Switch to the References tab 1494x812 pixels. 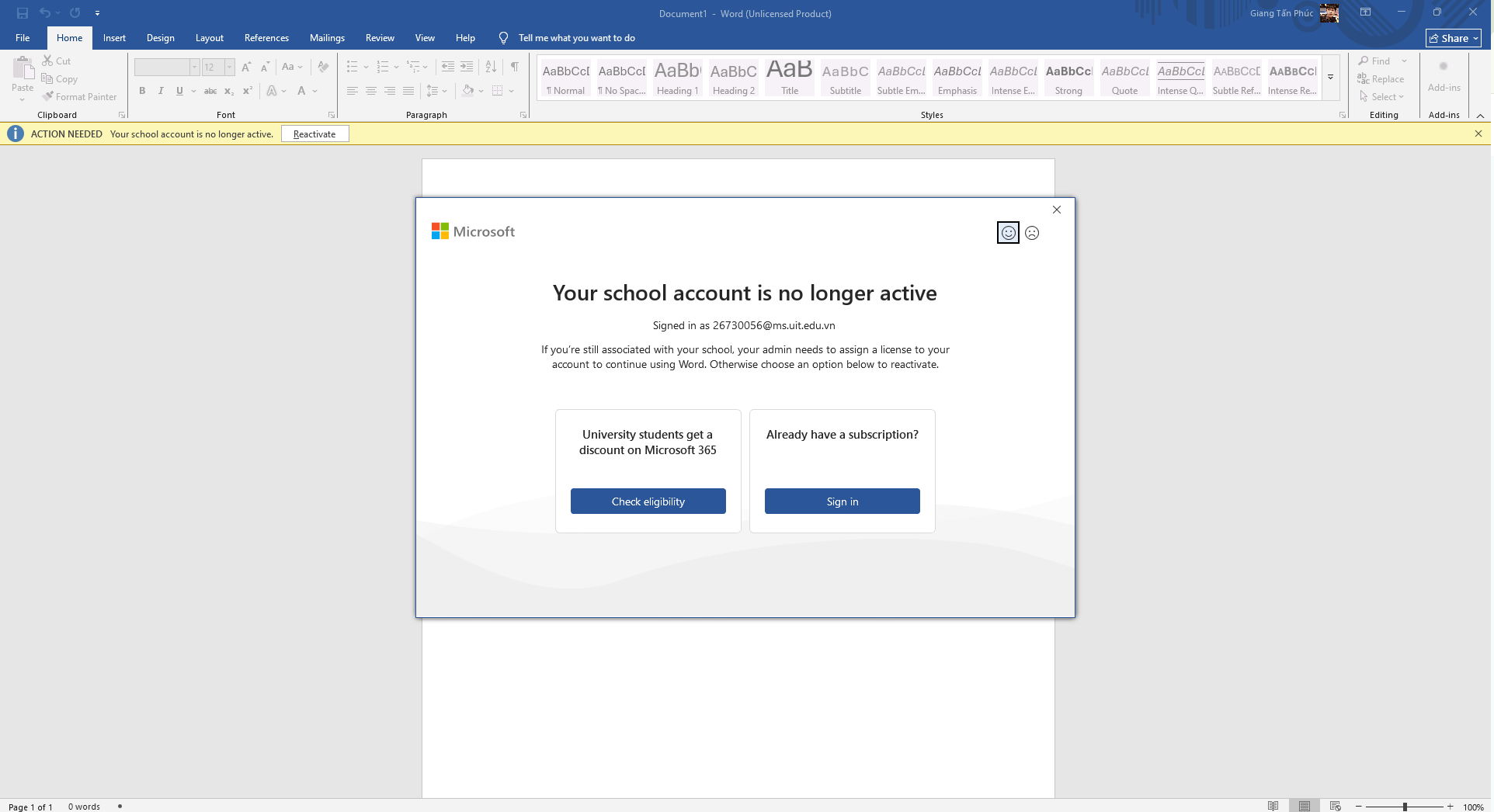point(266,37)
